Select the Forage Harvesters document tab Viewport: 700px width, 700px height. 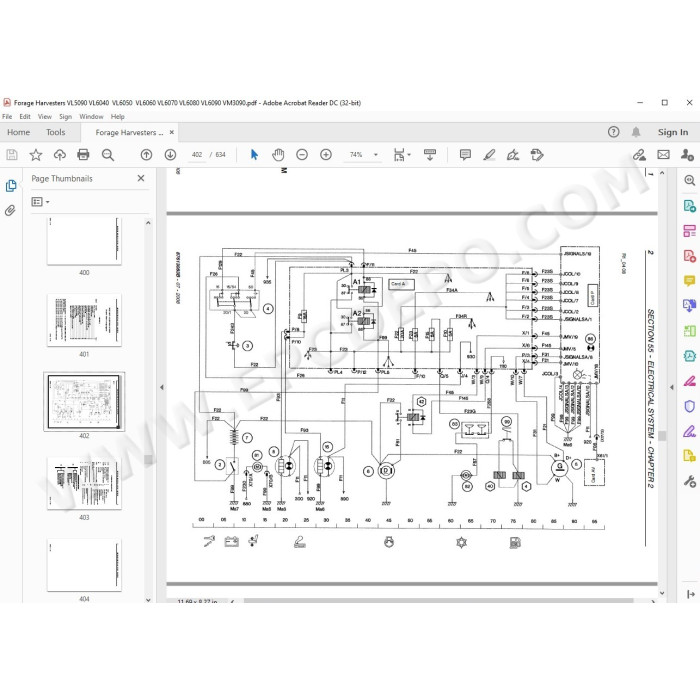coord(129,133)
